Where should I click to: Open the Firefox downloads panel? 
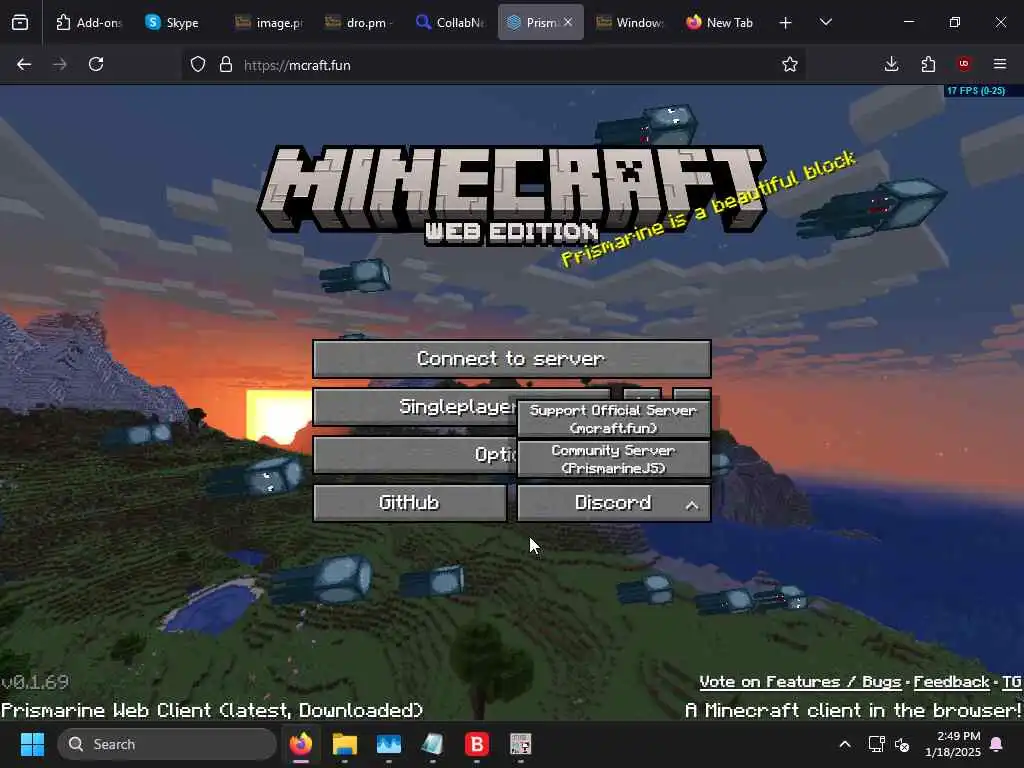(x=891, y=64)
